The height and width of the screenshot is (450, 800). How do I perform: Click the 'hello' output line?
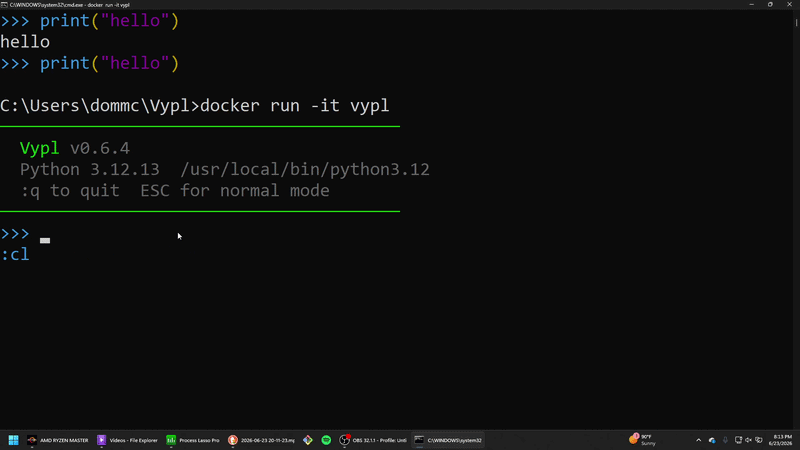tap(25, 42)
